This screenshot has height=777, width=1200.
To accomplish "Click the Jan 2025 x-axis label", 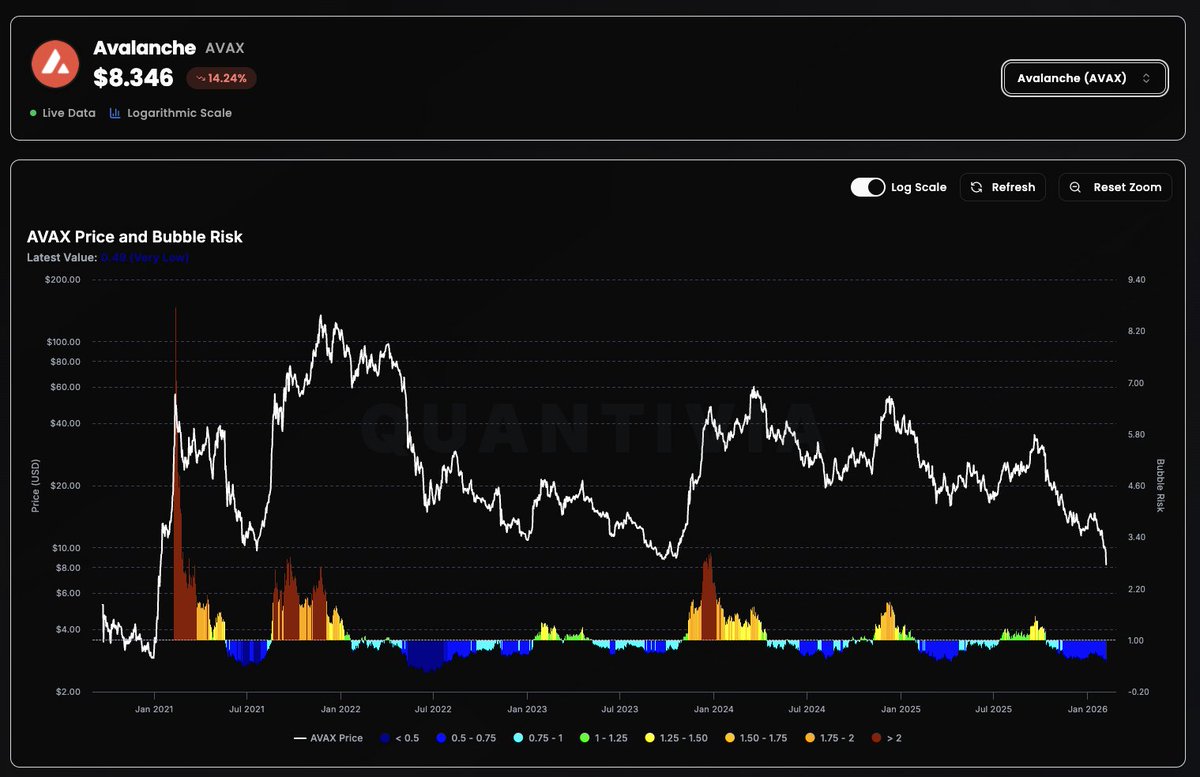I will (901, 709).
